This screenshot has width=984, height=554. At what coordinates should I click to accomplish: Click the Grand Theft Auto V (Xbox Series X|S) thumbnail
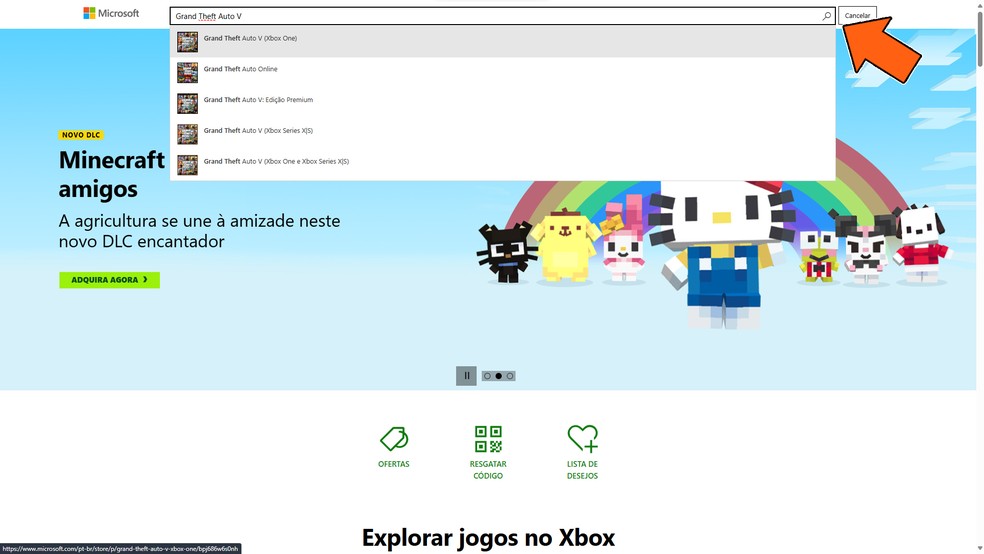[187, 134]
